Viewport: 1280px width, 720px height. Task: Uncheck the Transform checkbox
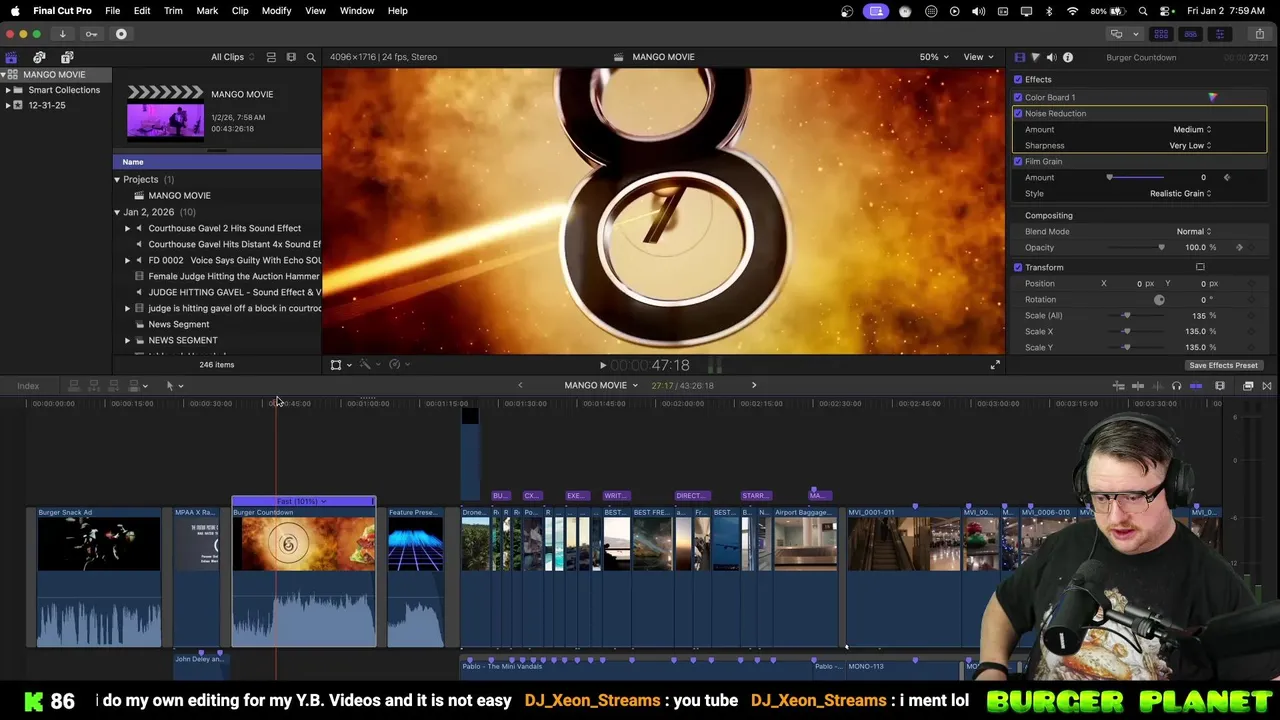(x=1018, y=267)
